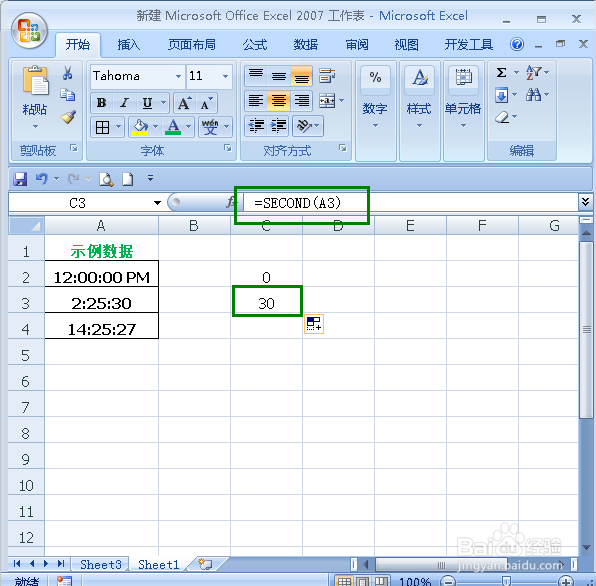Click the Copy icon
Image resolution: width=596 pixels, height=586 pixels.
[68, 94]
